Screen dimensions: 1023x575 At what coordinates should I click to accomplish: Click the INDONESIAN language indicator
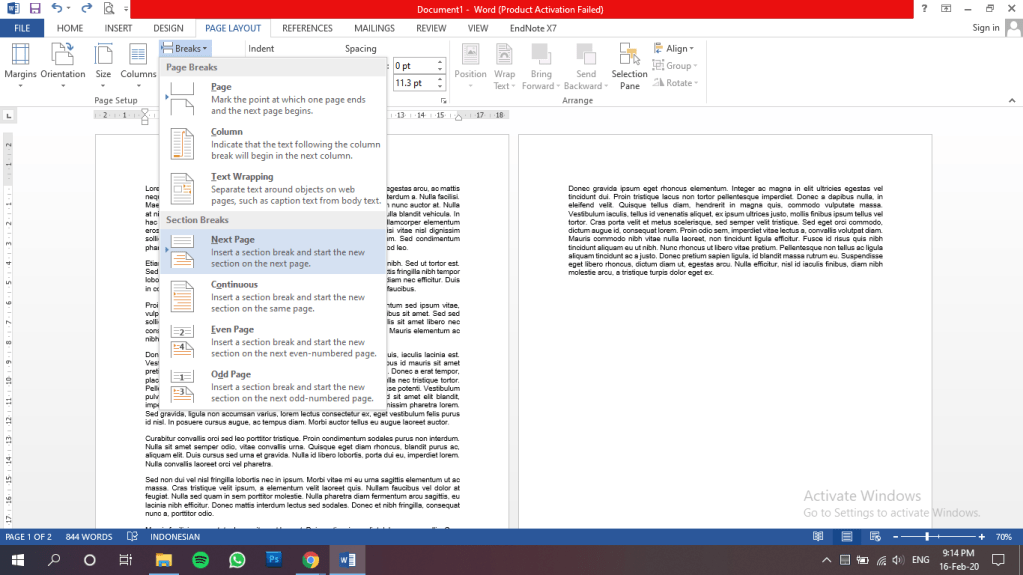pyautogui.click(x=173, y=537)
